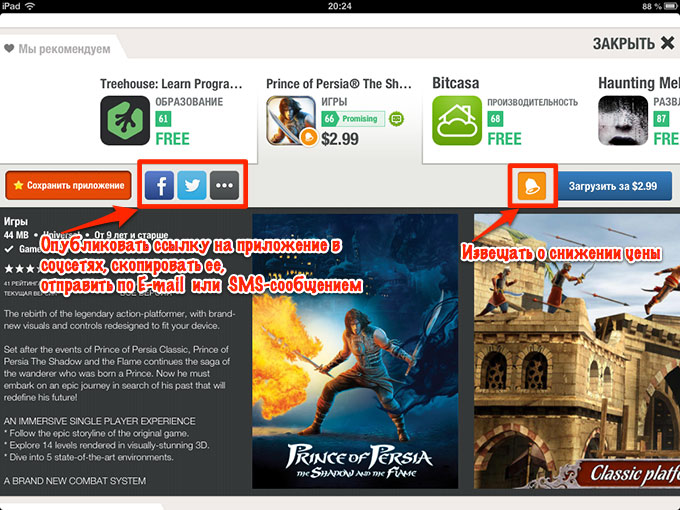Screen dimensions: 680x510
Task: Tap the Prince of Persia app icon
Action: pyautogui.click(x=291, y=120)
